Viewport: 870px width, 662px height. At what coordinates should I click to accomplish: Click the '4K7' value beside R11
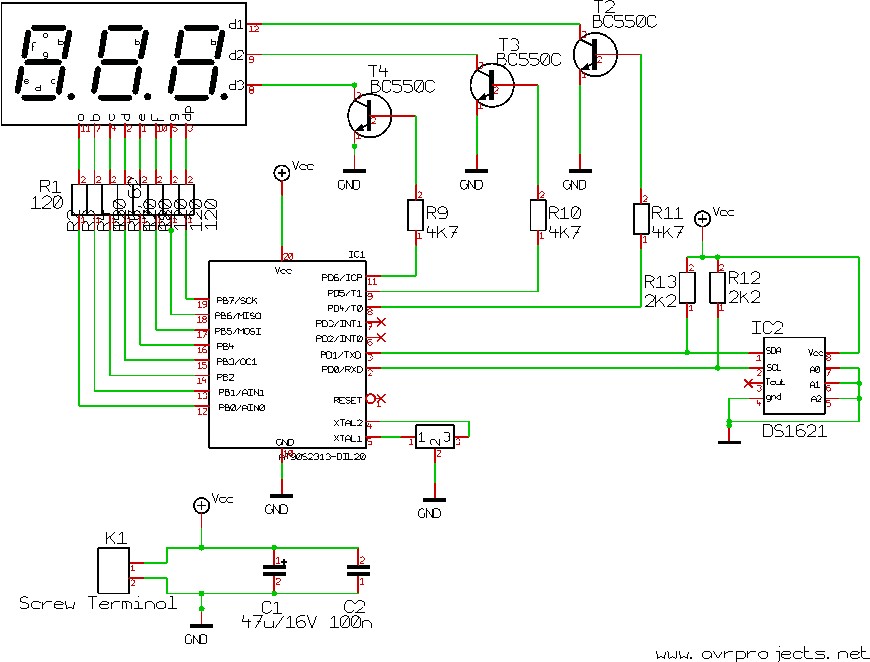[x=667, y=232]
